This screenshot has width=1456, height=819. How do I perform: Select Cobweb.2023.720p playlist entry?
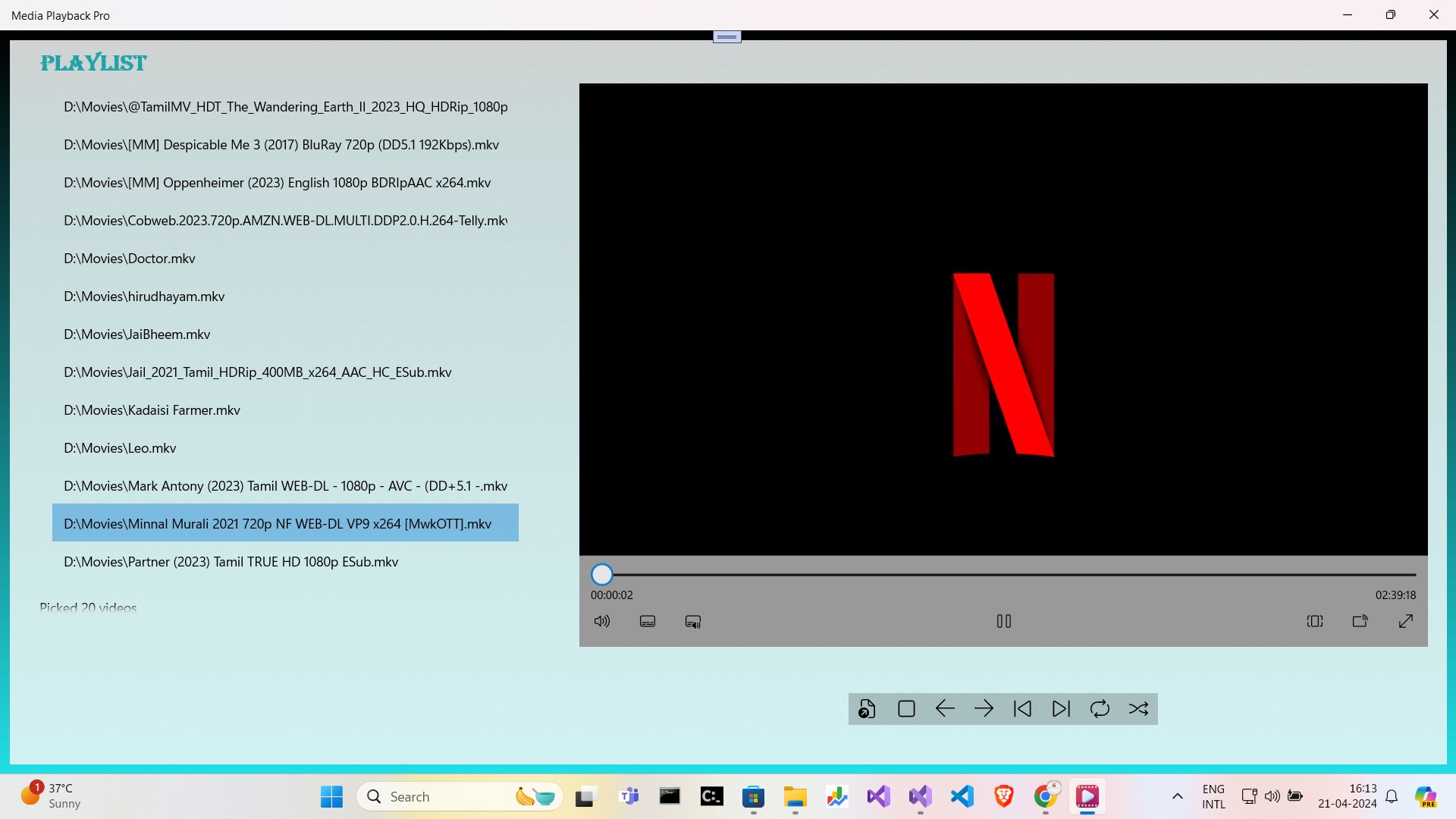(x=285, y=221)
